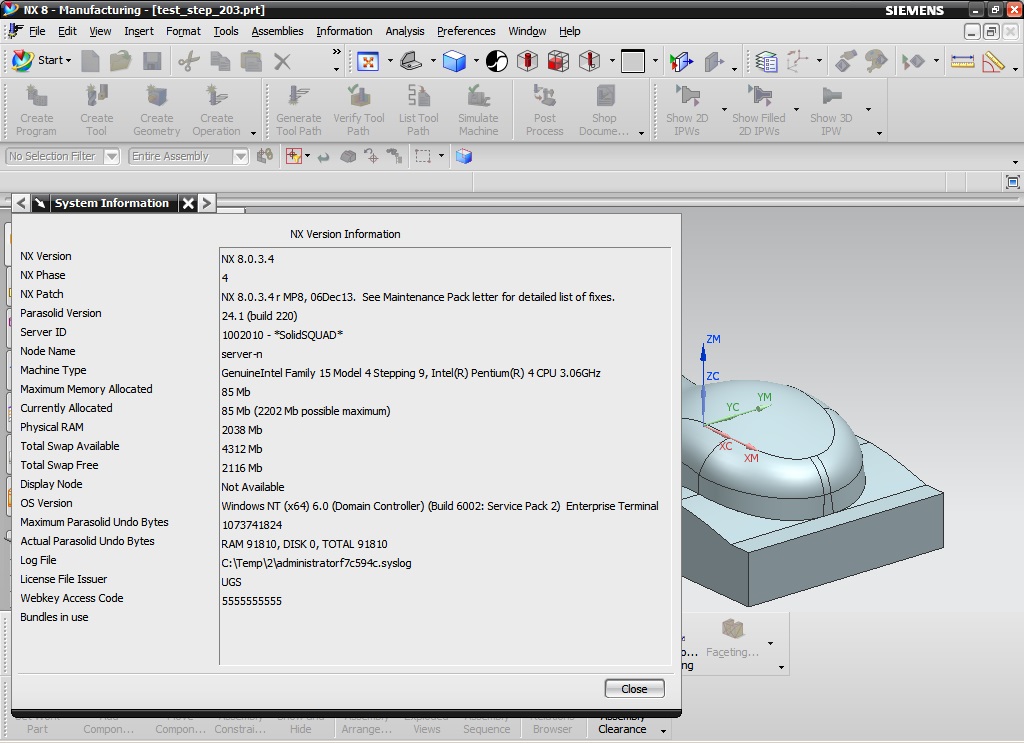Click the pin icon left of System Information
The height and width of the screenshot is (743, 1024).
(x=40, y=203)
